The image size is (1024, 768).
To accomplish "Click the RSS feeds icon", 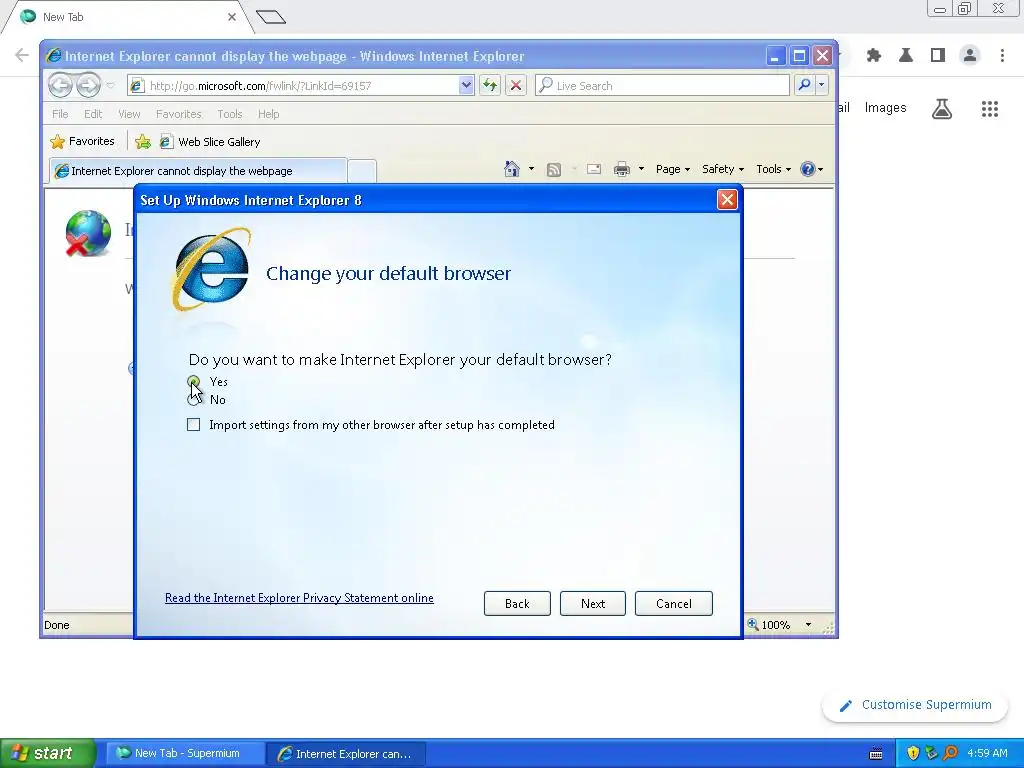I will (x=554, y=170).
